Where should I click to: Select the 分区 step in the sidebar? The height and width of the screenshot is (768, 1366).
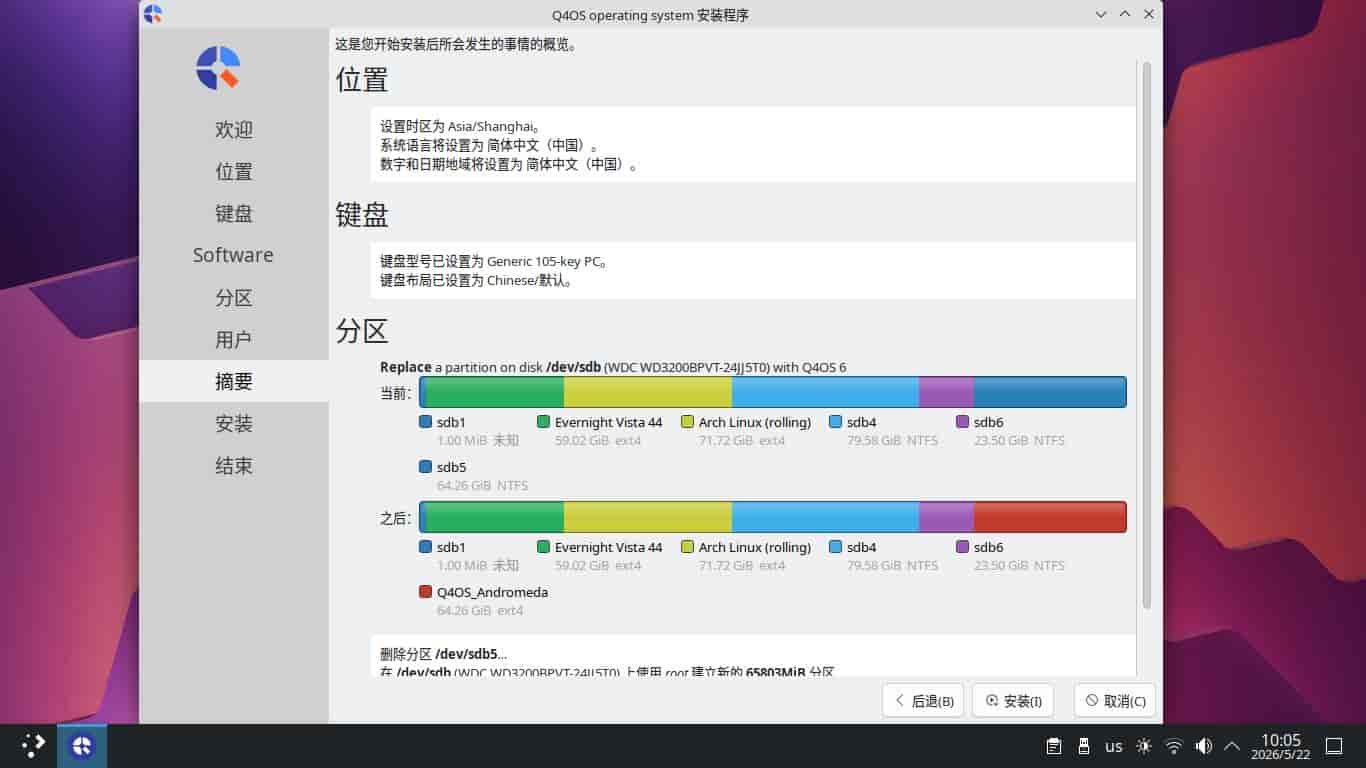pos(234,298)
